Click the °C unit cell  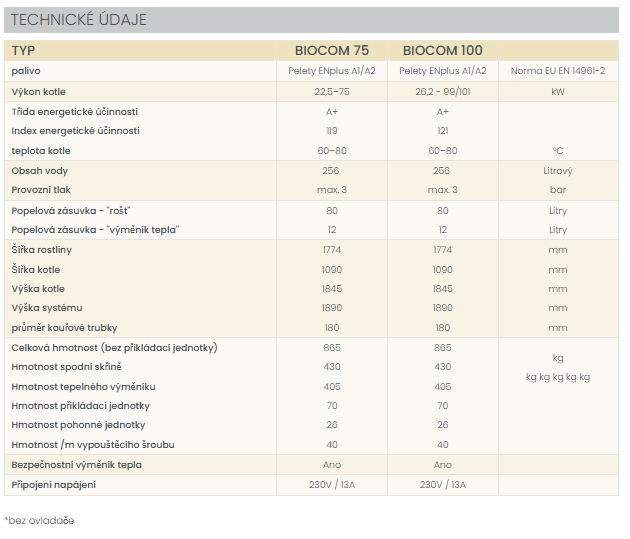[558, 151]
